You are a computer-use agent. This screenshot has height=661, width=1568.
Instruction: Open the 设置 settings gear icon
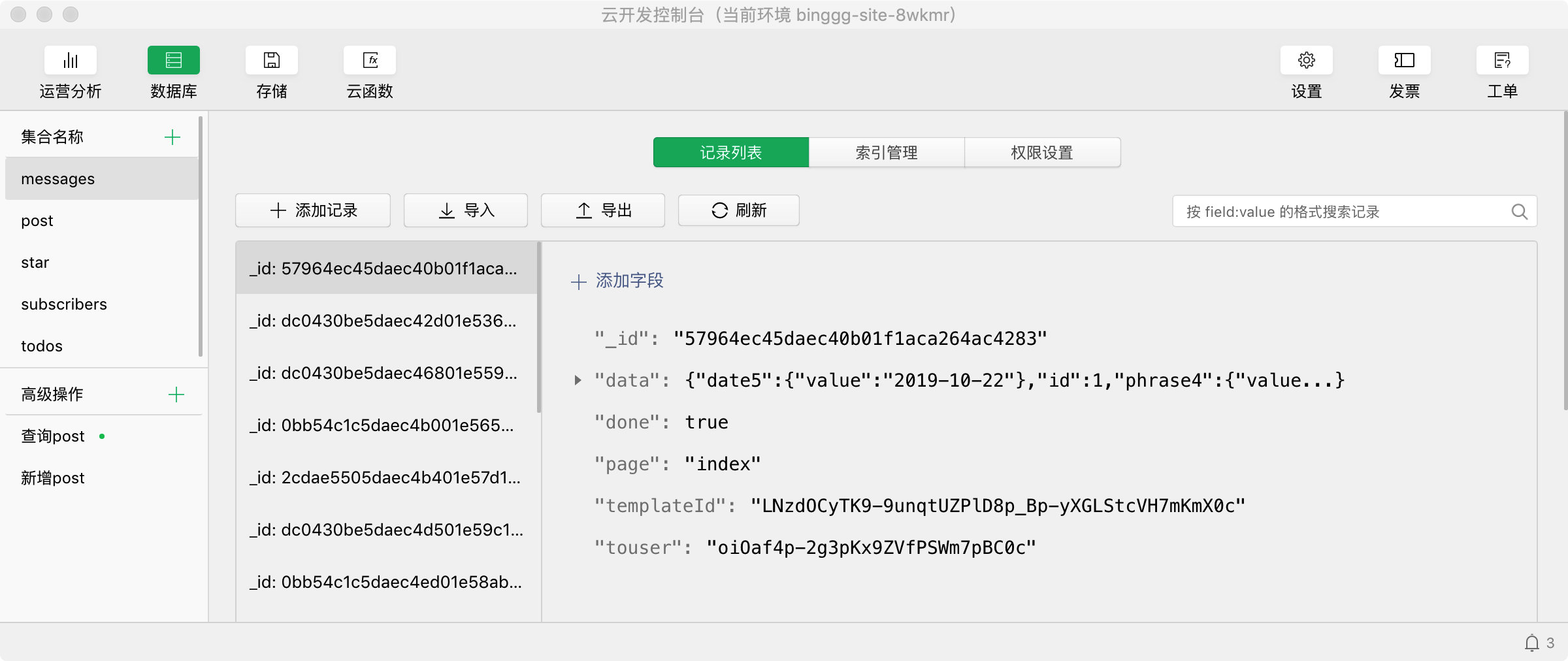[1307, 61]
